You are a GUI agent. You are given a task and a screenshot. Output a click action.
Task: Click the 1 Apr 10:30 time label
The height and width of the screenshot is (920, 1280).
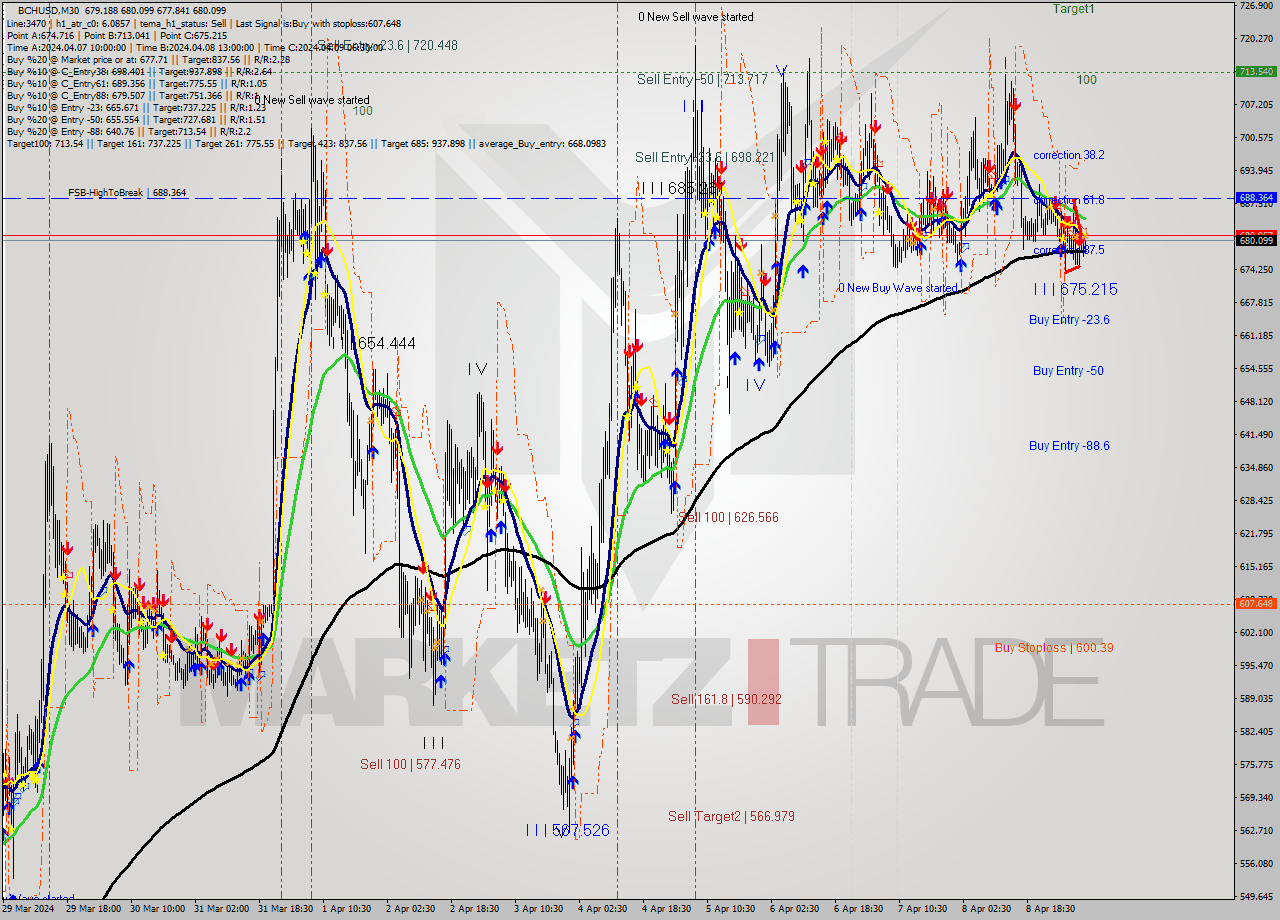pos(348,909)
